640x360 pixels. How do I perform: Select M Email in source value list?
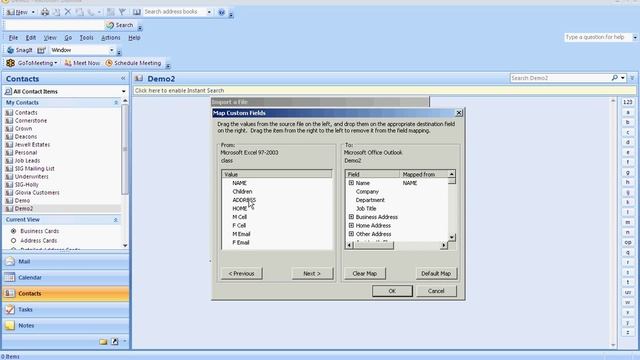click(x=241, y=234)
